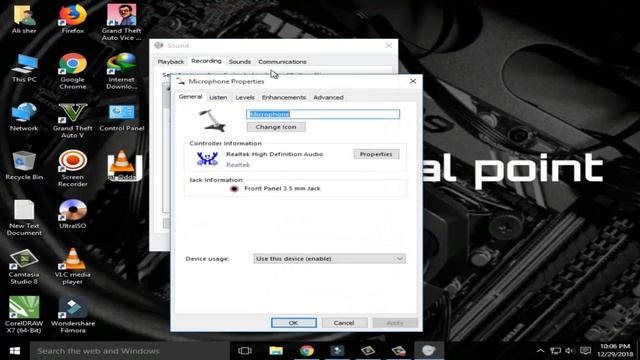Switch to Playback tab in Sound window
640x360 pixels.
[x=171, y=62]
